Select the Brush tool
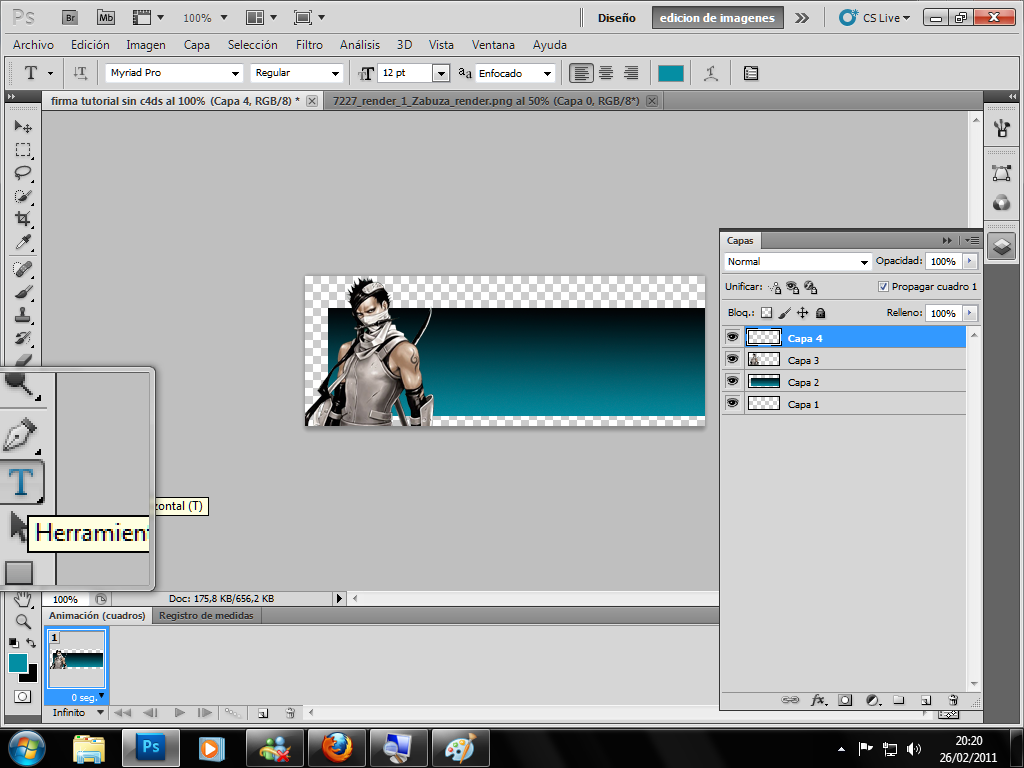Image resolution: width=1024 pixels, height=768 pixels. 23,293
